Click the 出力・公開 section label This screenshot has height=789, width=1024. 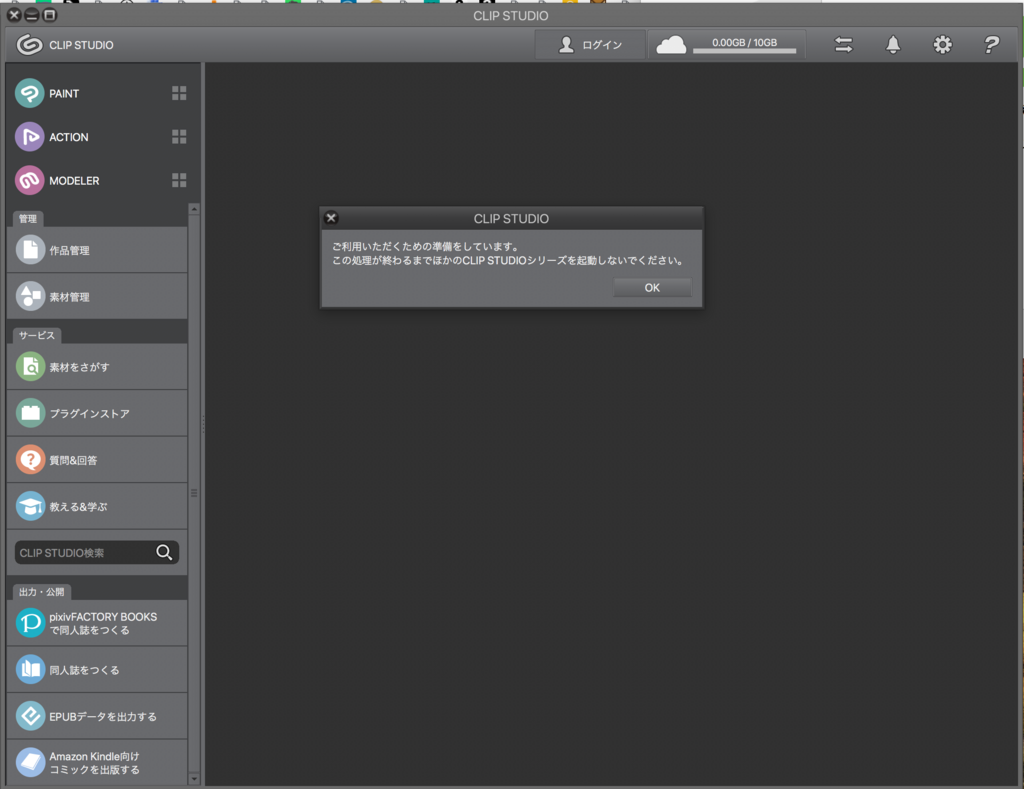[42, 592]
